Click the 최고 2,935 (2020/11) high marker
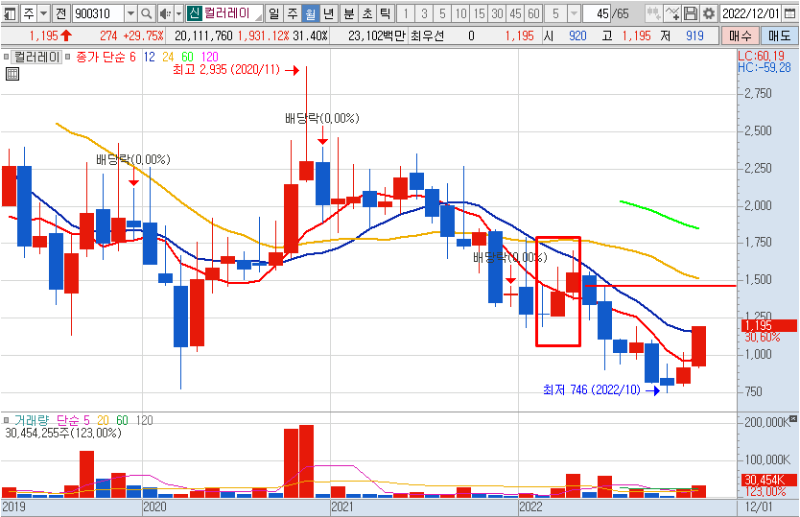 [x=227, y=69]
